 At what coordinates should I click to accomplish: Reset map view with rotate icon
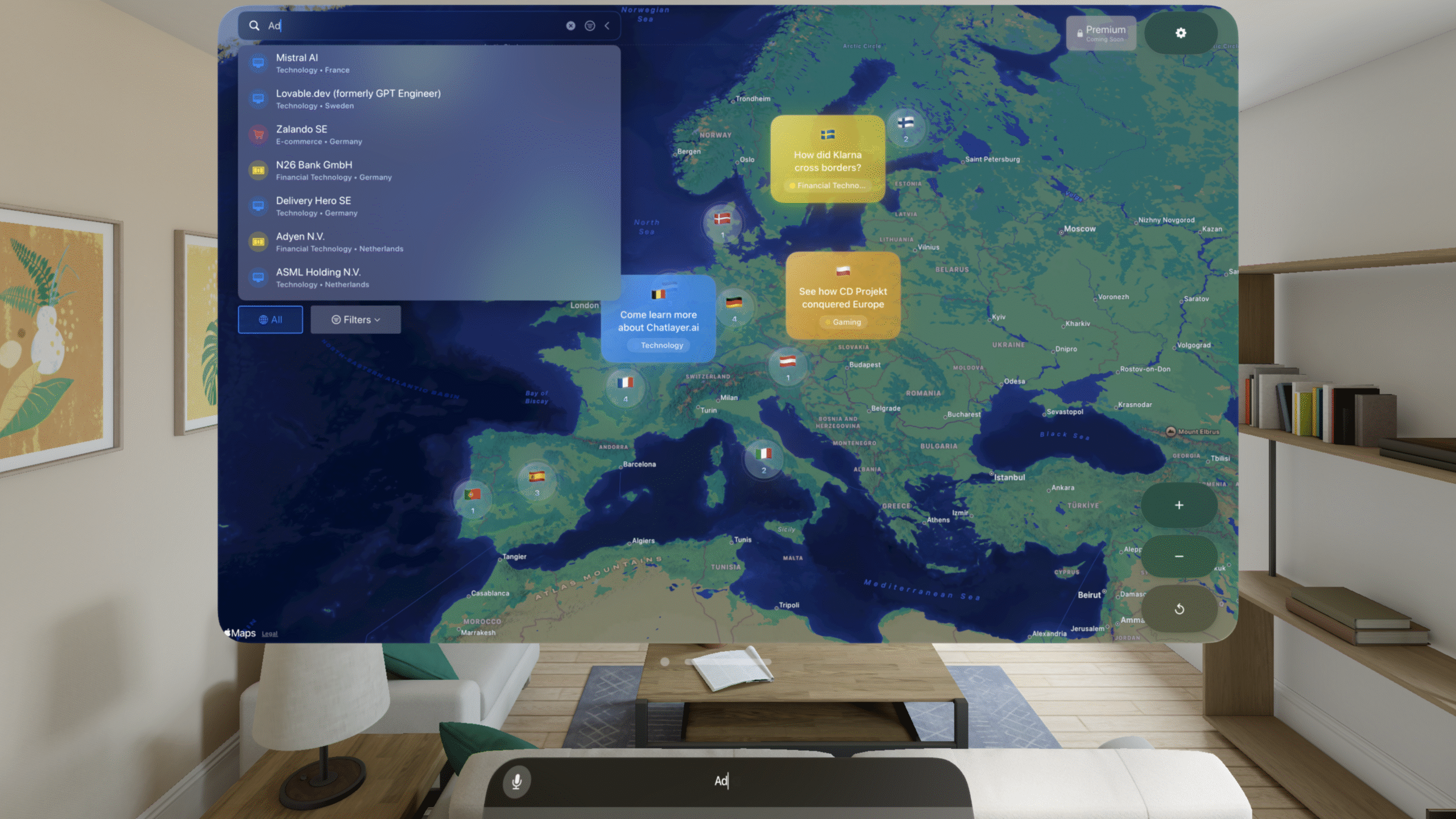click(x=1179, y=609)
